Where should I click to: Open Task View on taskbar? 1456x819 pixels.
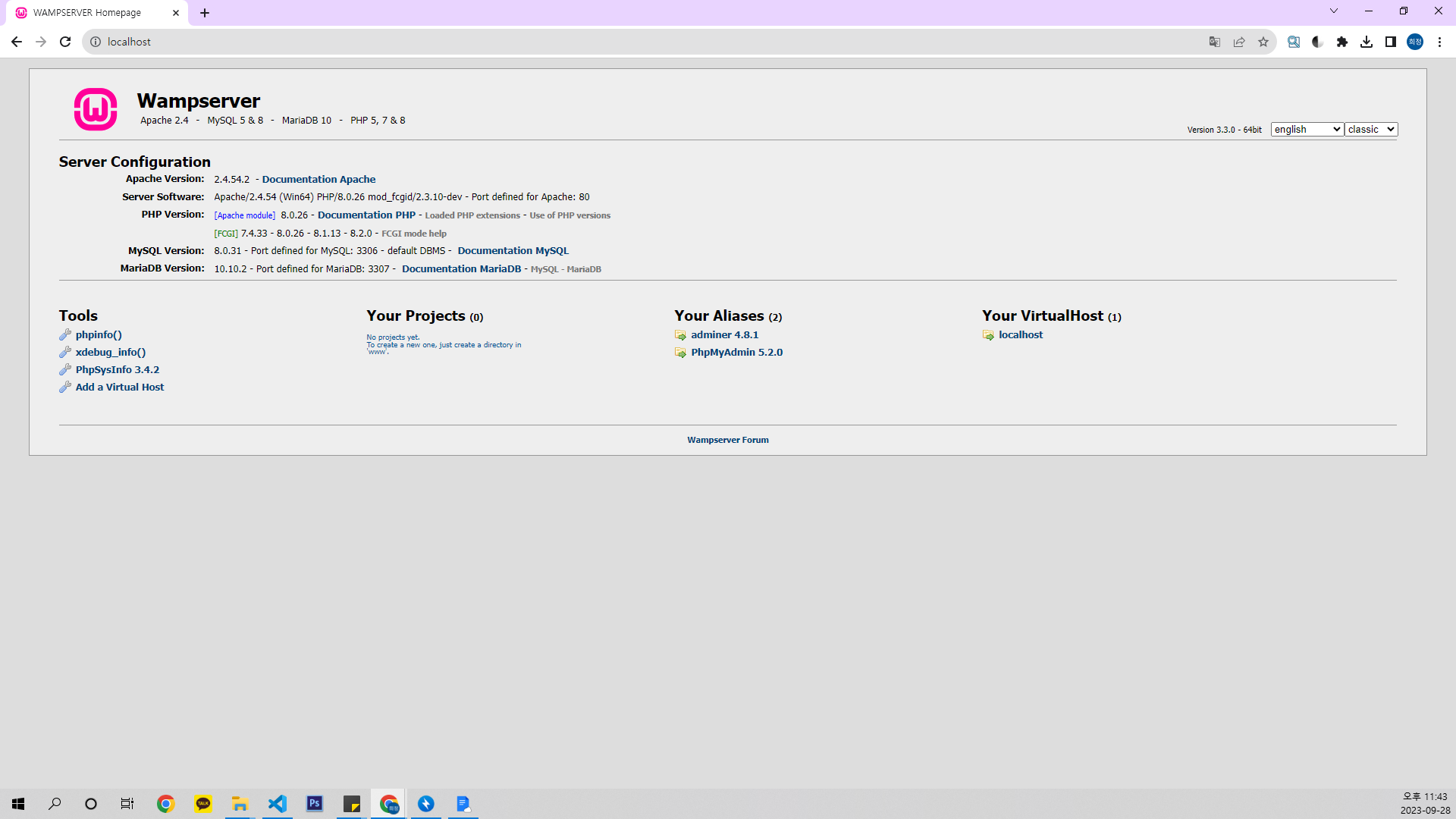click(127, 804)
